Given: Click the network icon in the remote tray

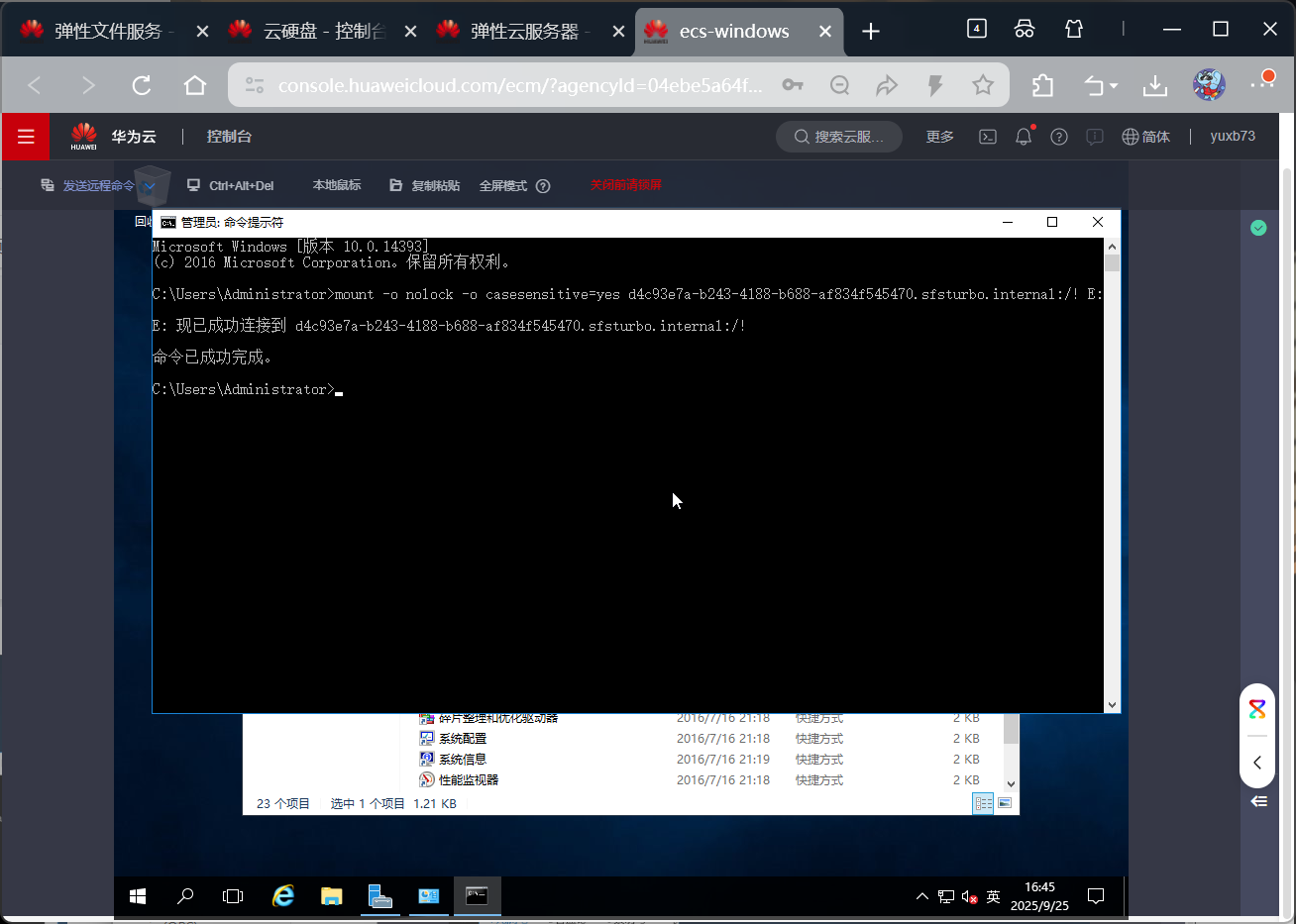Looking at the screenshot, I should pyautogui.click(x=946, y=896).
